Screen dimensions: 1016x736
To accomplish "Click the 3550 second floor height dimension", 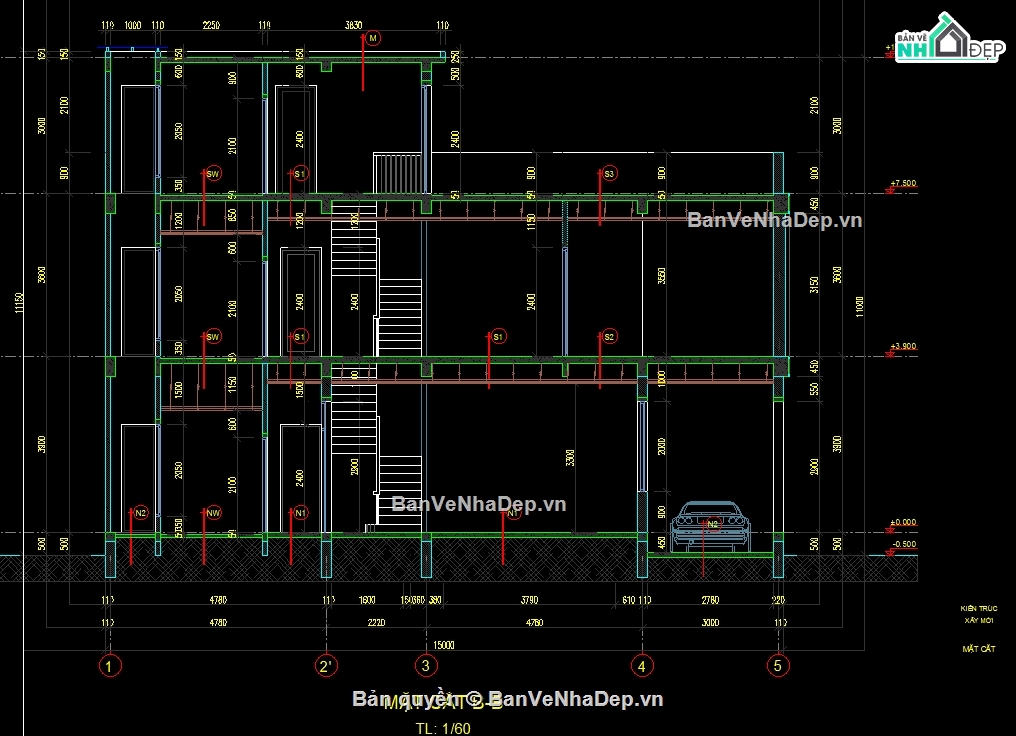I will pyautogui.click(x=661, y=275).
